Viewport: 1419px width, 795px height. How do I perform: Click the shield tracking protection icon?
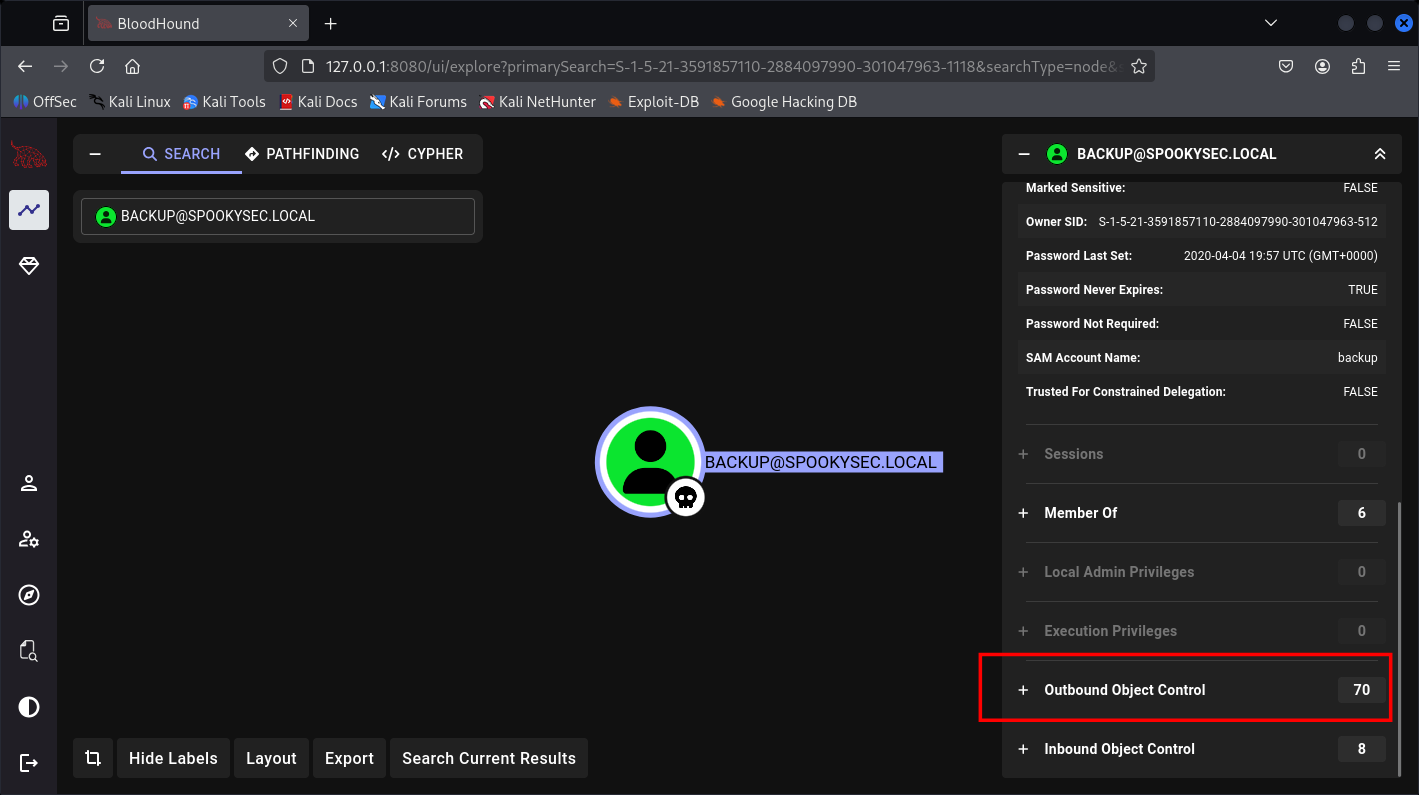pos(280,66)
